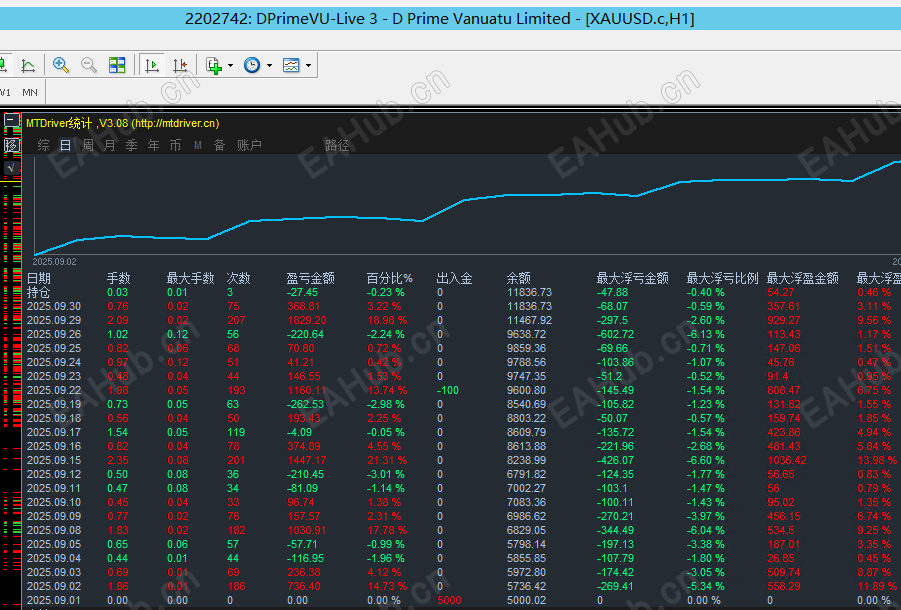
Task: Click the equity curve chart start date 2025.09.02
Action: [55, 261]
